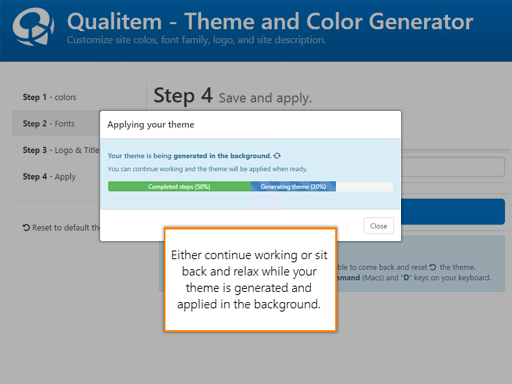The width and height of the screenshot is (512, 384).
Task: Open Step 1 - colors
Action: pyautogui.click(x=49, y=97)
